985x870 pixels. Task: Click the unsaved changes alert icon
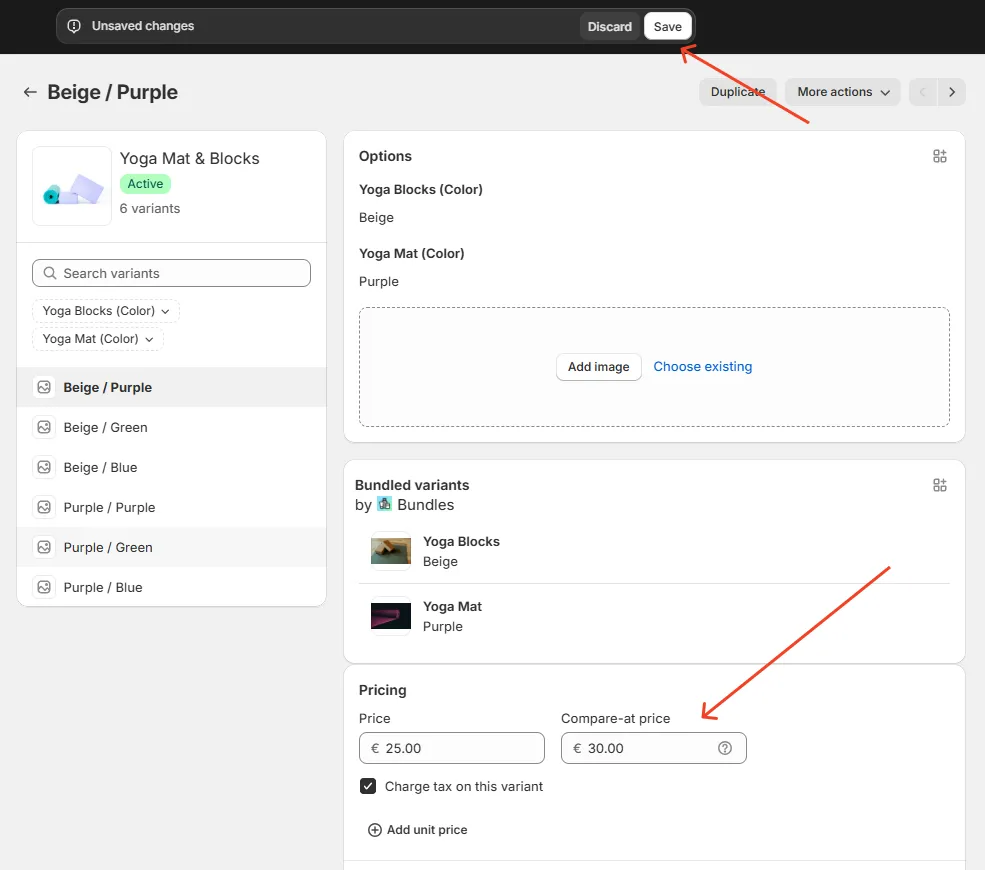(x=73, y=25)
